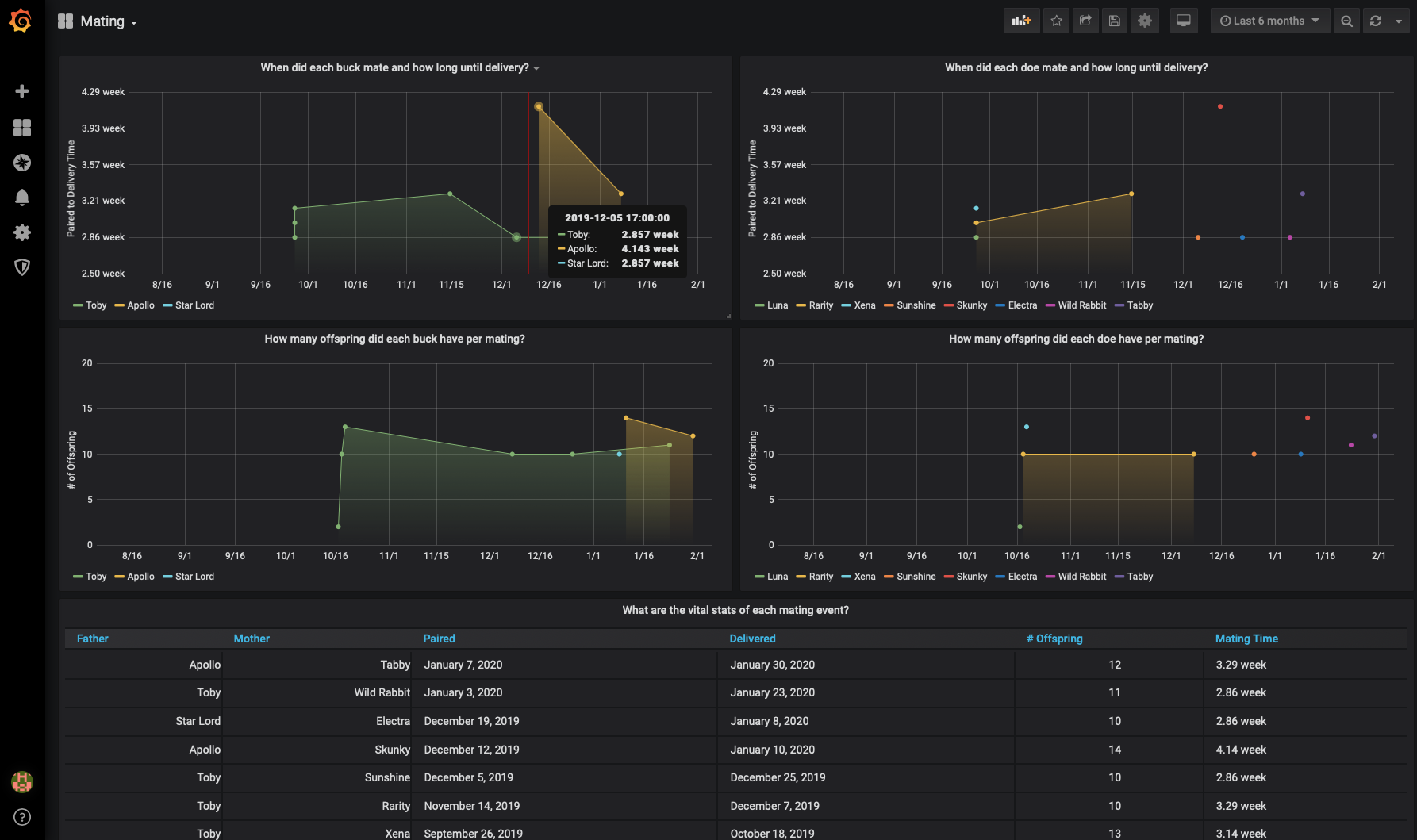Open the offspring per buck panel title
Viewport: 1417px width, 840px height.
tap(394, 339)
